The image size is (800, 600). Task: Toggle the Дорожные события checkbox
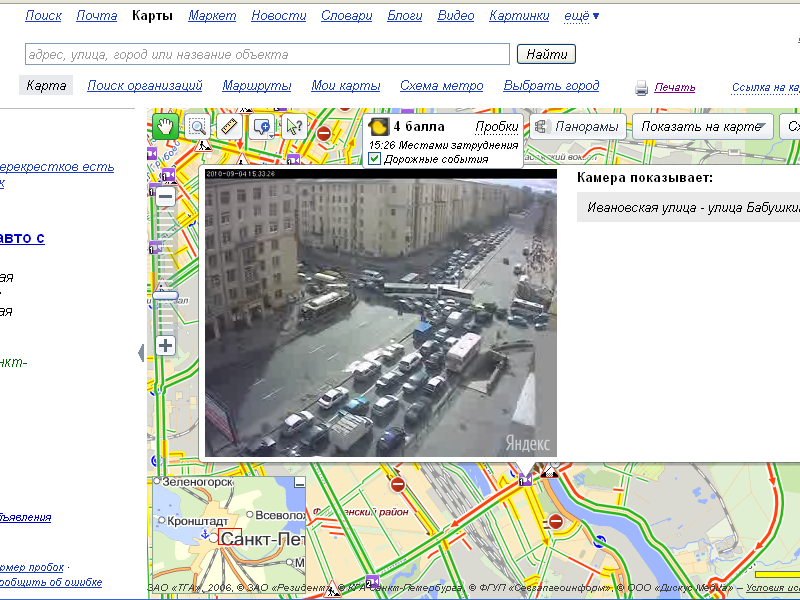(375, 159)
